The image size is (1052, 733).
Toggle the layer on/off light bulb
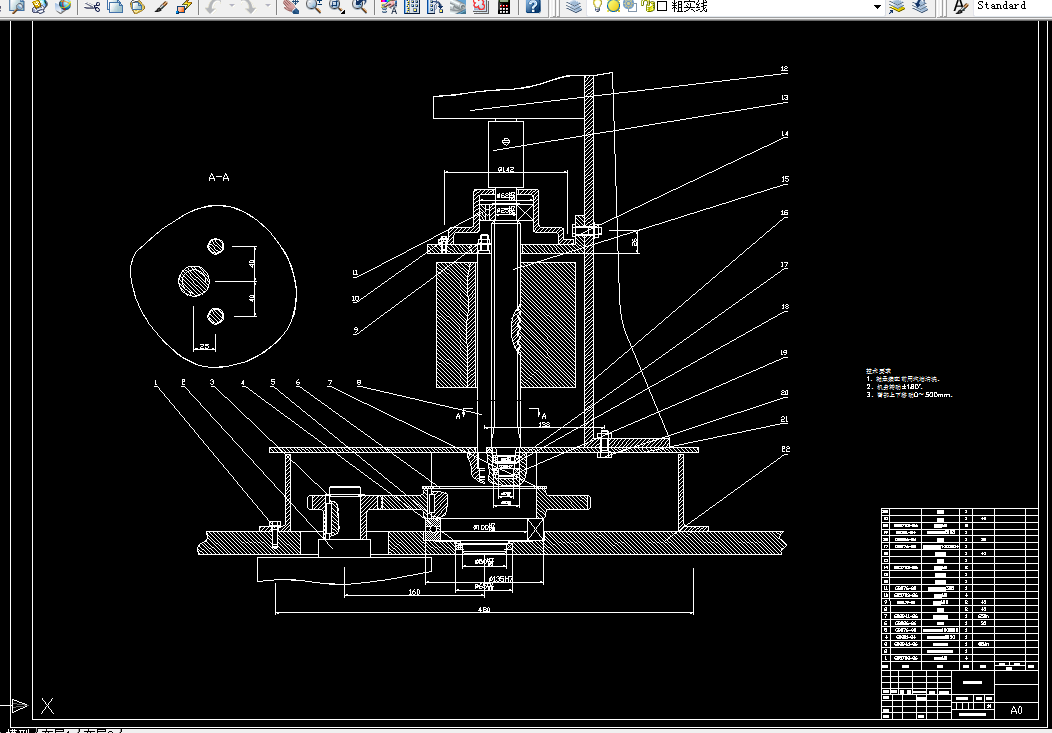pyautogui.click(x=596, y=6)
